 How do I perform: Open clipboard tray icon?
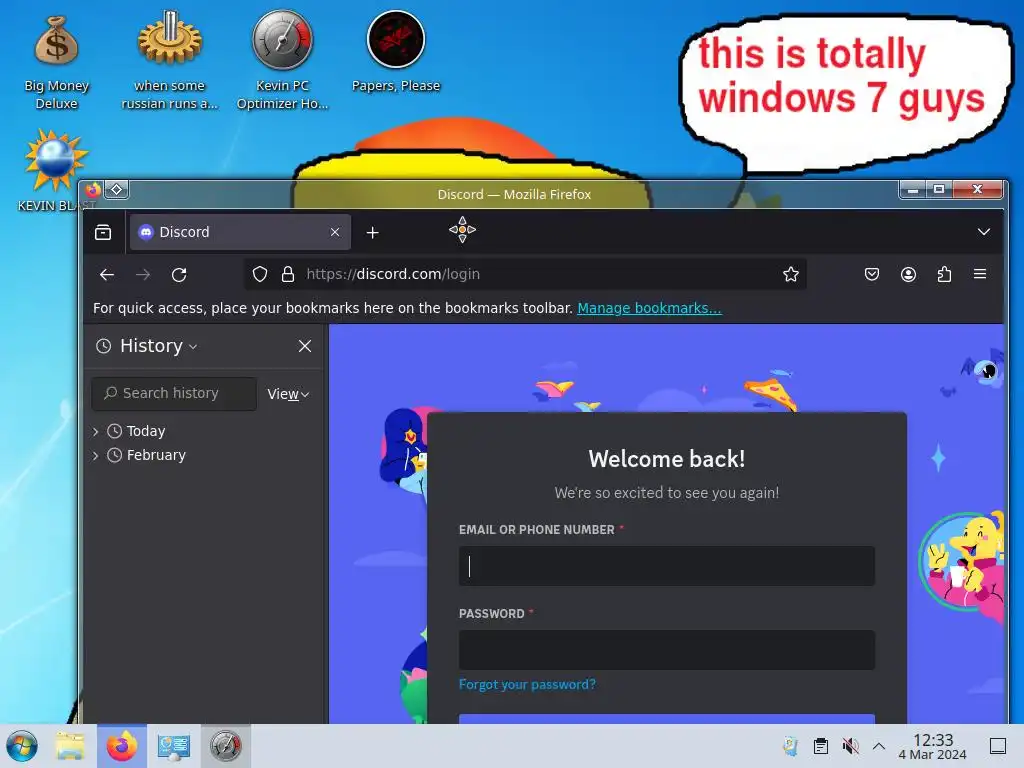[821, 746]
